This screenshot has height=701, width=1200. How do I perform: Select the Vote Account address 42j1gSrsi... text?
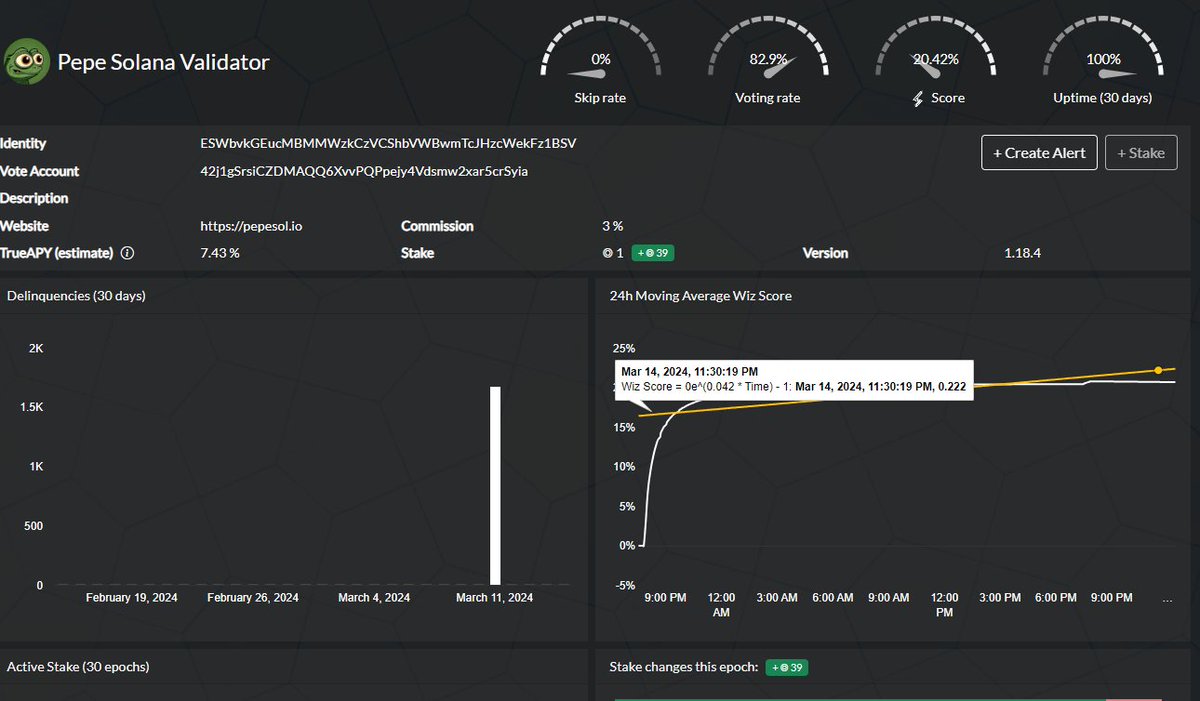pos(364,171)
